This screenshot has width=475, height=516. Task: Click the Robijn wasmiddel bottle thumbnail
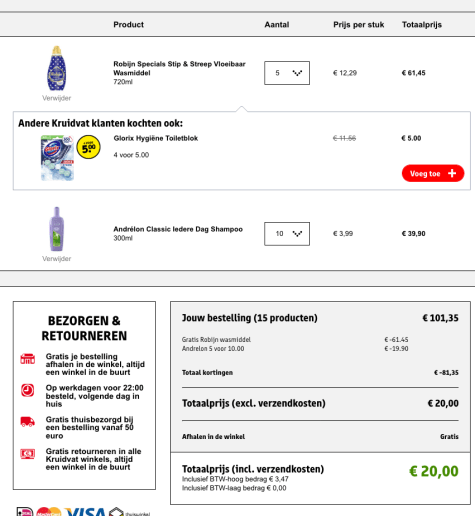click(x=57, y=68)
